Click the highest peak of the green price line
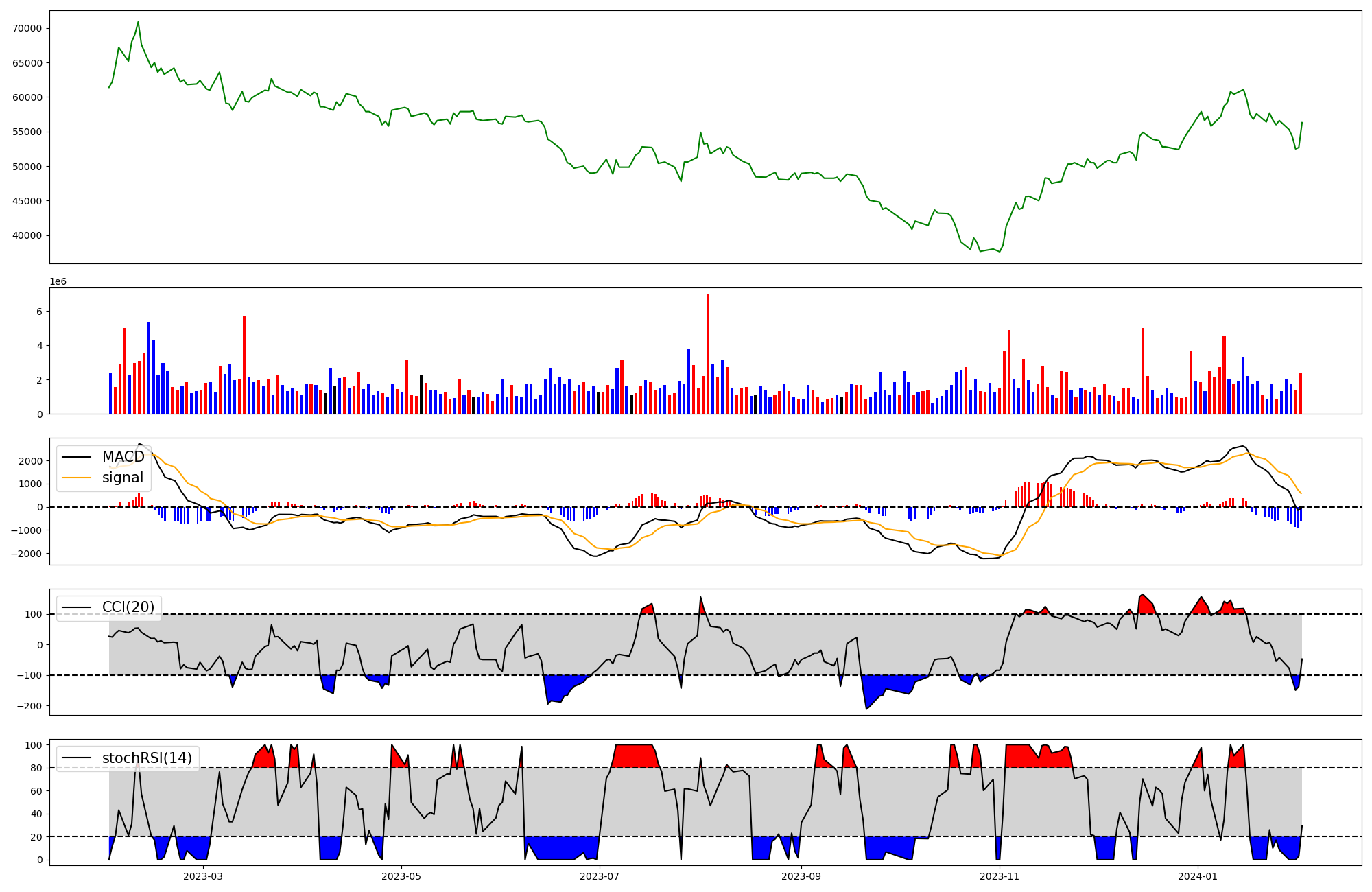The image size is (1372, 892). pyautogui.click(x=138, y=23)
